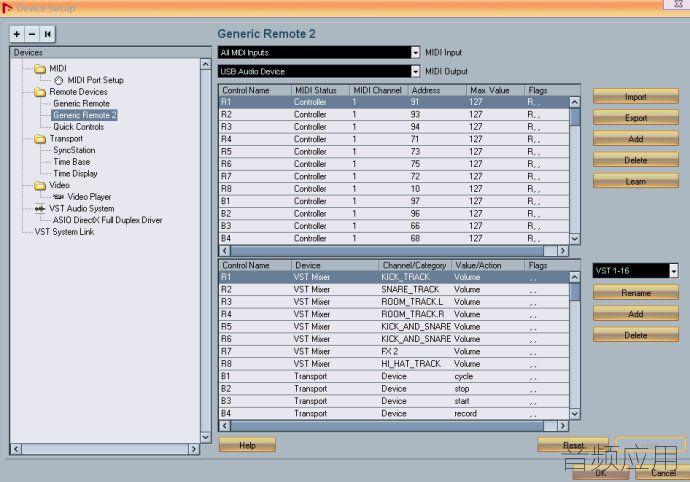Viewport: 690px width, 482px height.
Task: Click FX 2 channel cell
Action: (389, 352)
